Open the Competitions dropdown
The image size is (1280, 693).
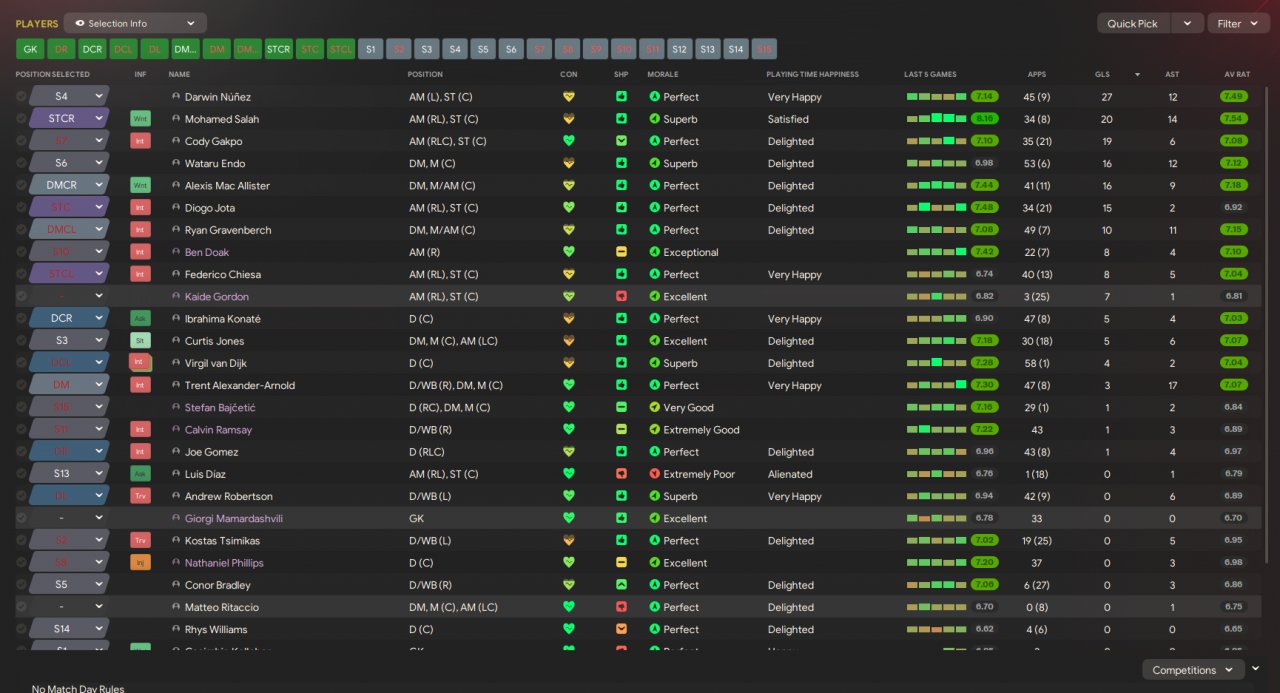1193,670
